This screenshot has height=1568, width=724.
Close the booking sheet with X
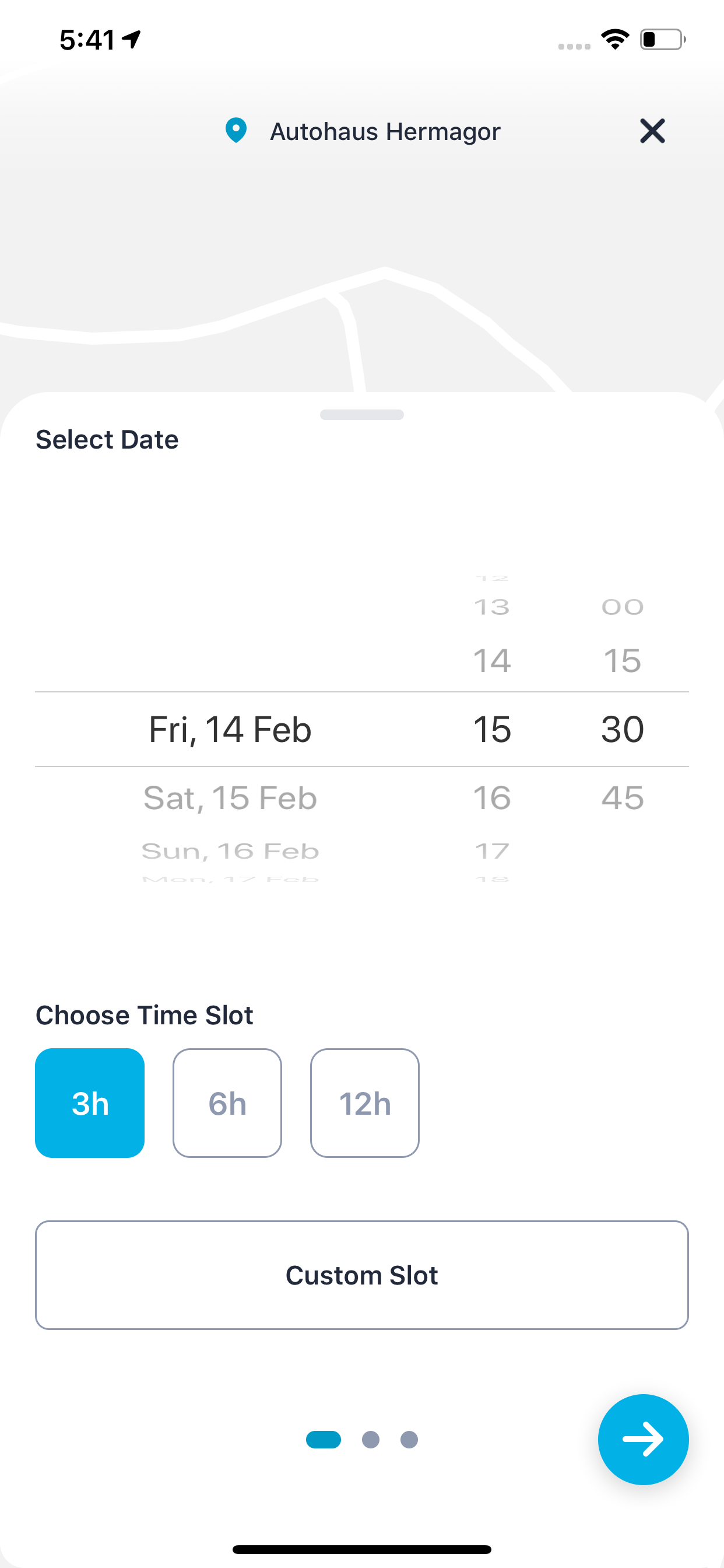(x=652, y=131)
